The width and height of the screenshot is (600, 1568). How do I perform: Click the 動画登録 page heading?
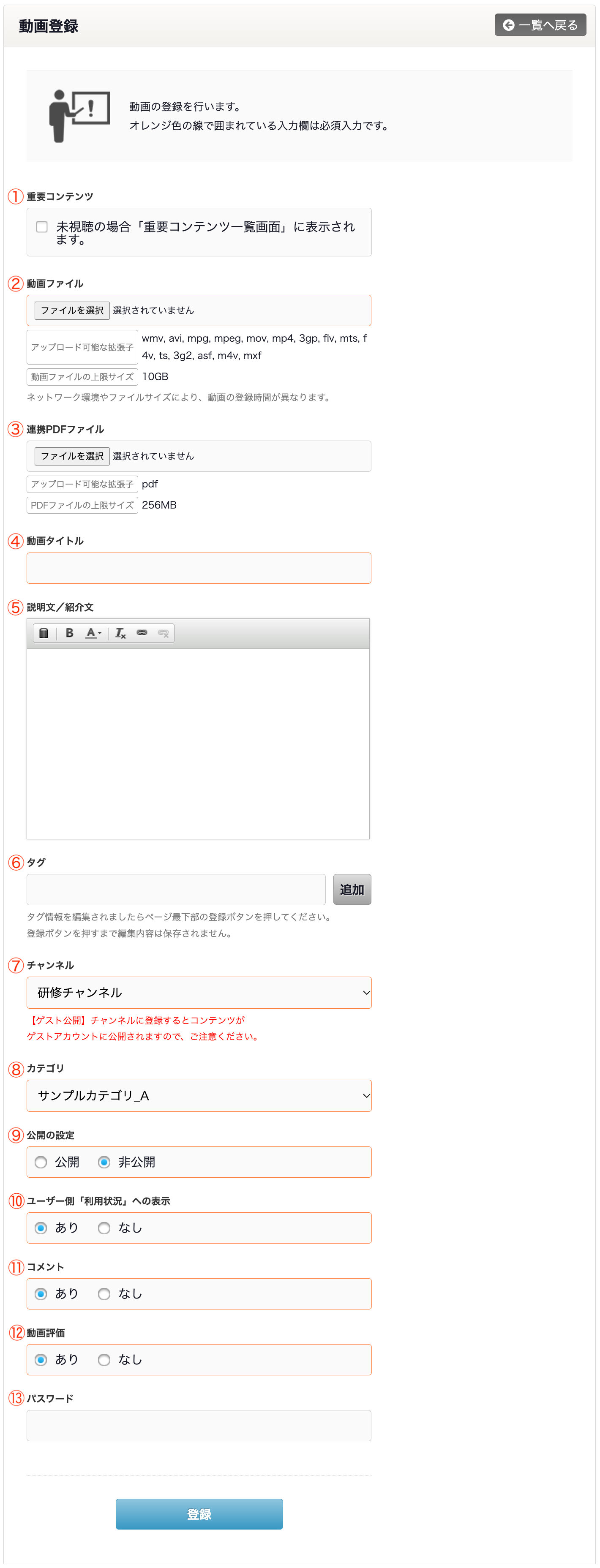[48, 26]
